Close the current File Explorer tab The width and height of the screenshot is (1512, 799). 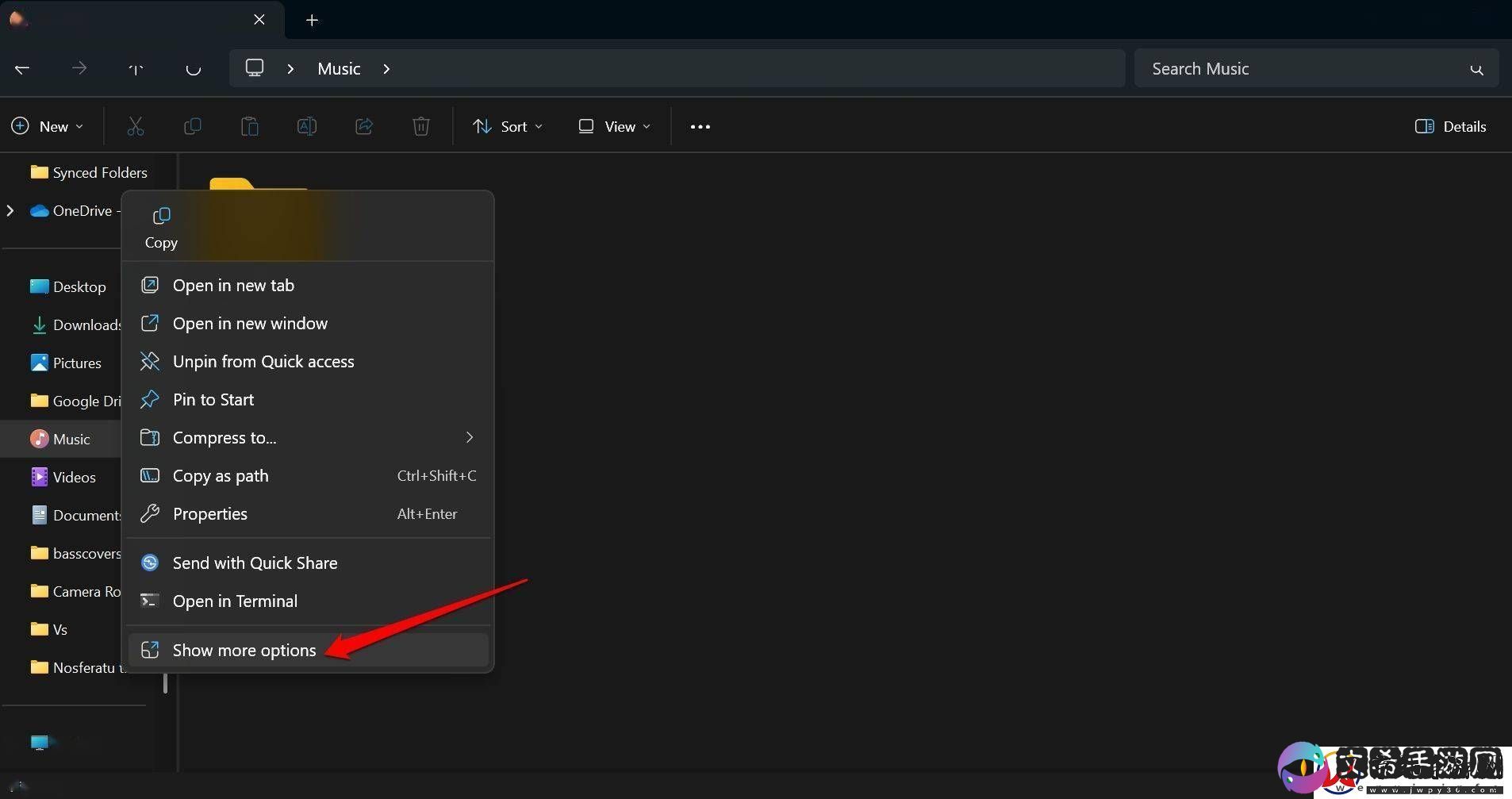[x=259, y=20]
